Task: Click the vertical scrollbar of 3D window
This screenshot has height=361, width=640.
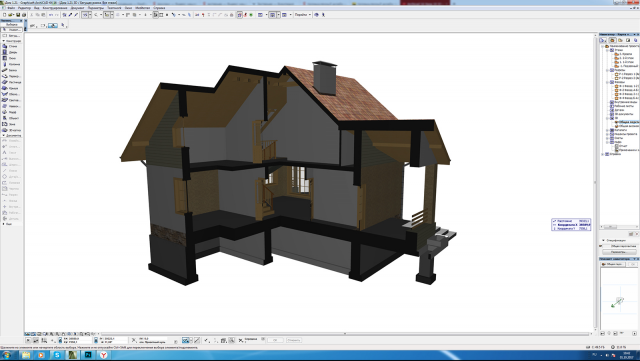Action: pos(595,183)
